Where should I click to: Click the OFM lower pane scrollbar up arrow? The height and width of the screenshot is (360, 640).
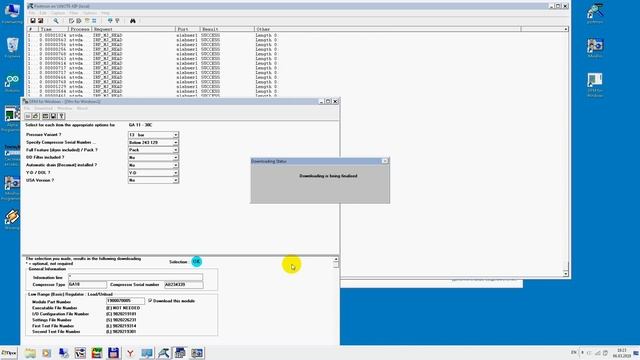pos(336,259)
